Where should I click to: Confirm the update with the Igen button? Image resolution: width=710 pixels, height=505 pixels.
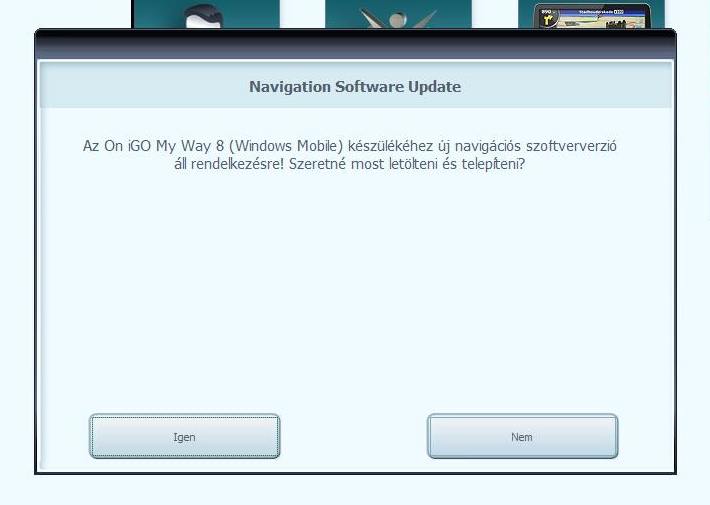coord(184,436)
